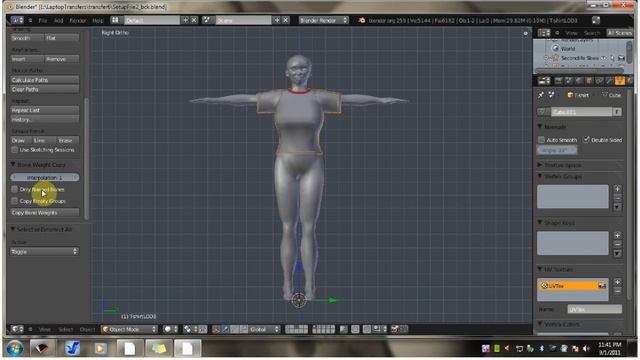Open the viewport shading selector
This screenshot has height=360, width=640.
[x=171, y=329]
